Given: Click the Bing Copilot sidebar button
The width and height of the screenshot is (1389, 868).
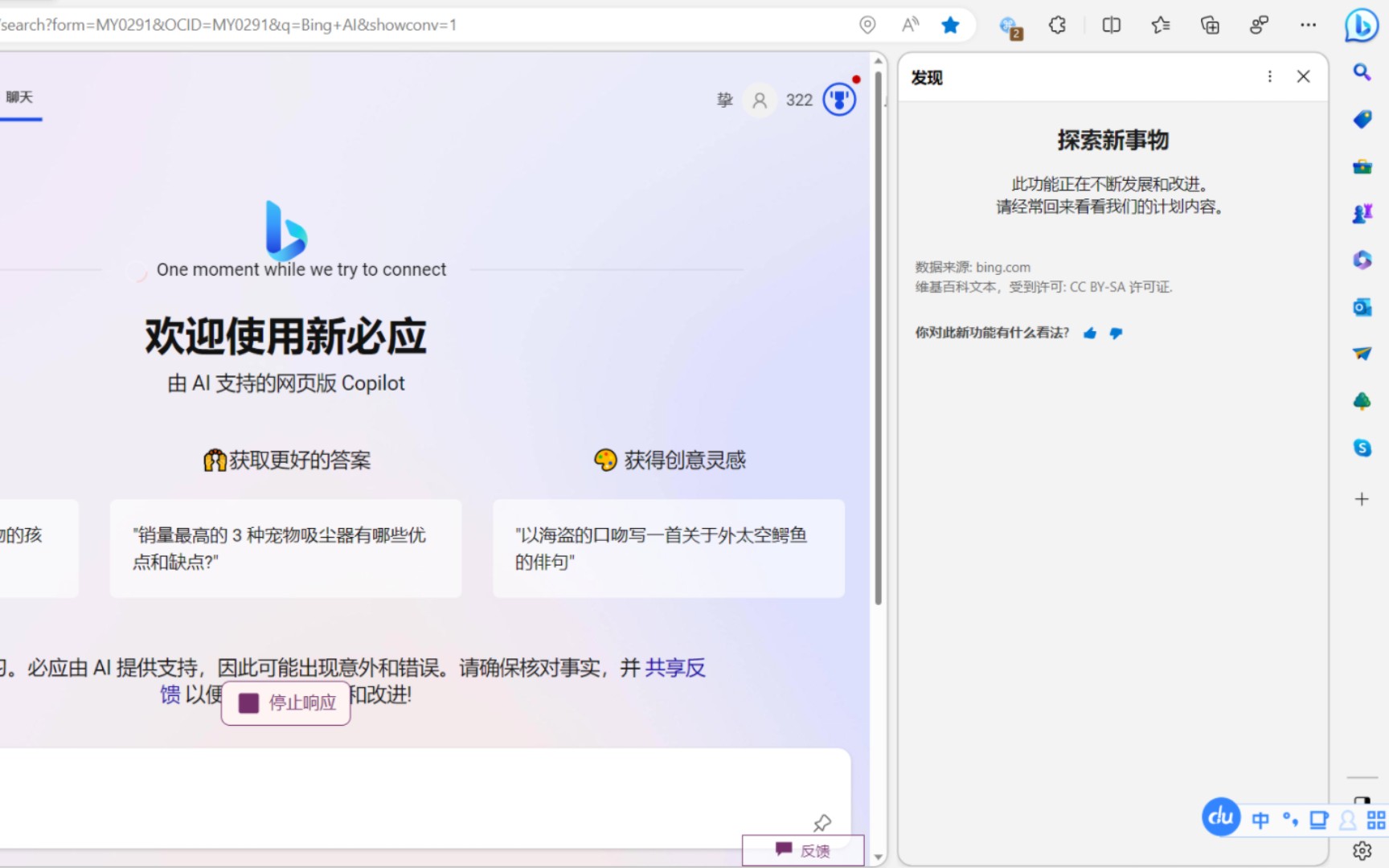Looking at the screenshot, I should click(x=1362, y=25).
